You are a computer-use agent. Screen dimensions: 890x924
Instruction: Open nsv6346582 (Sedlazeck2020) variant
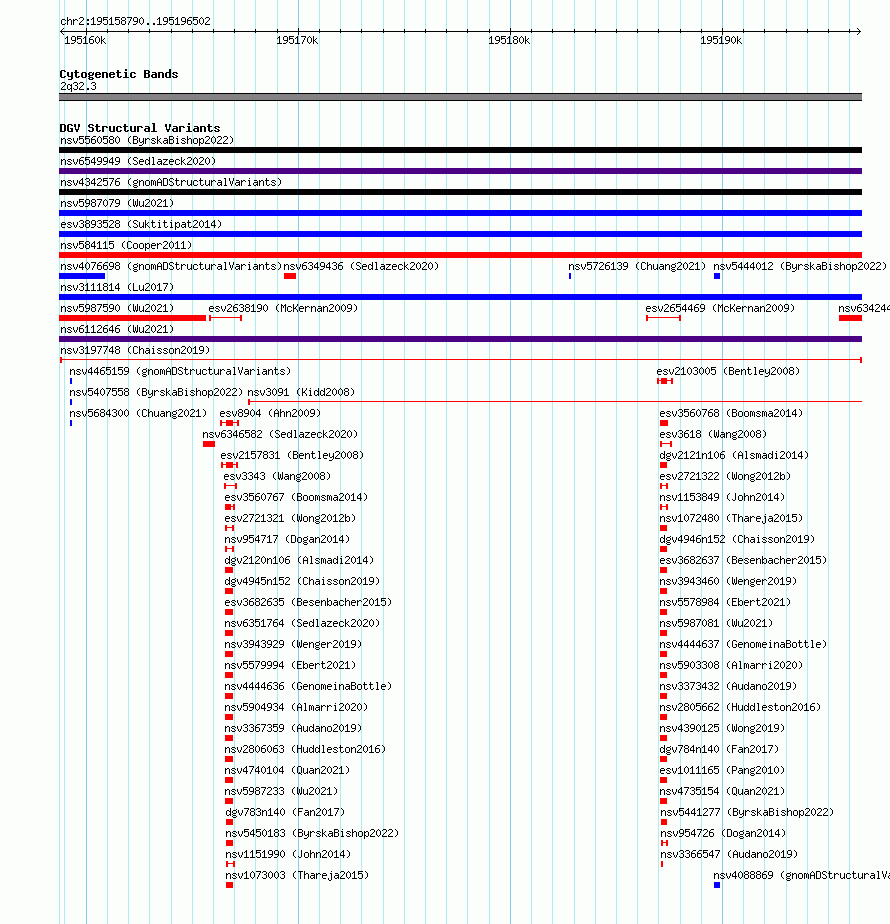click(x=280, y=434)
